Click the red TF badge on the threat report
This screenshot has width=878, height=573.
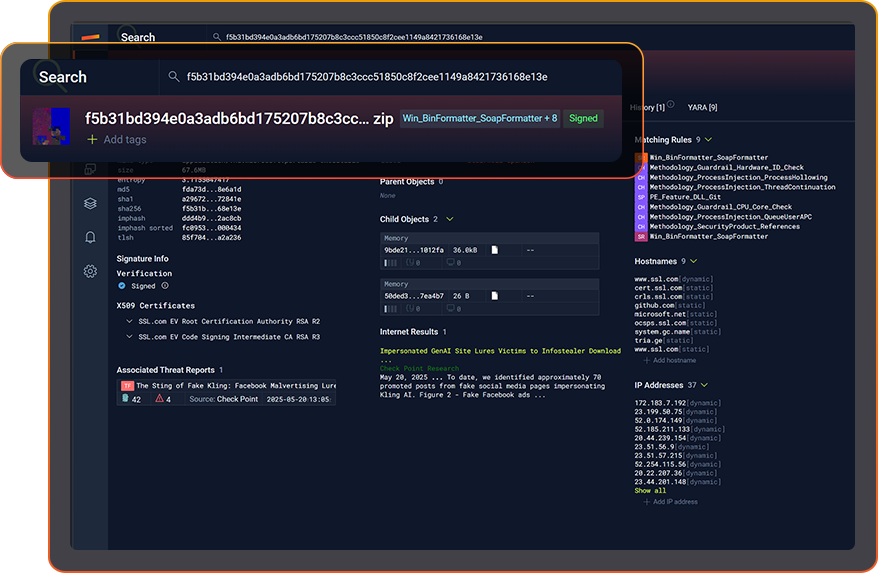pyautogui.click(x=127, y=385)
